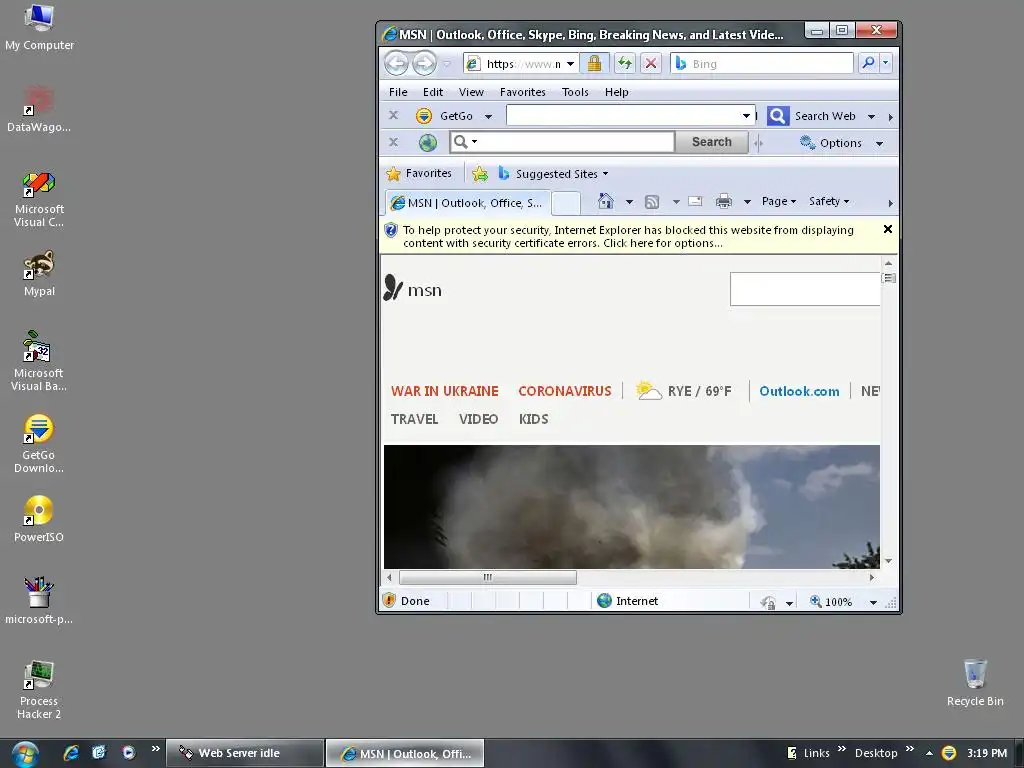The width and height of the screenshot is (1024, 768).
Task: Select the PowerISO desktop icon
Action: (39, 519)
